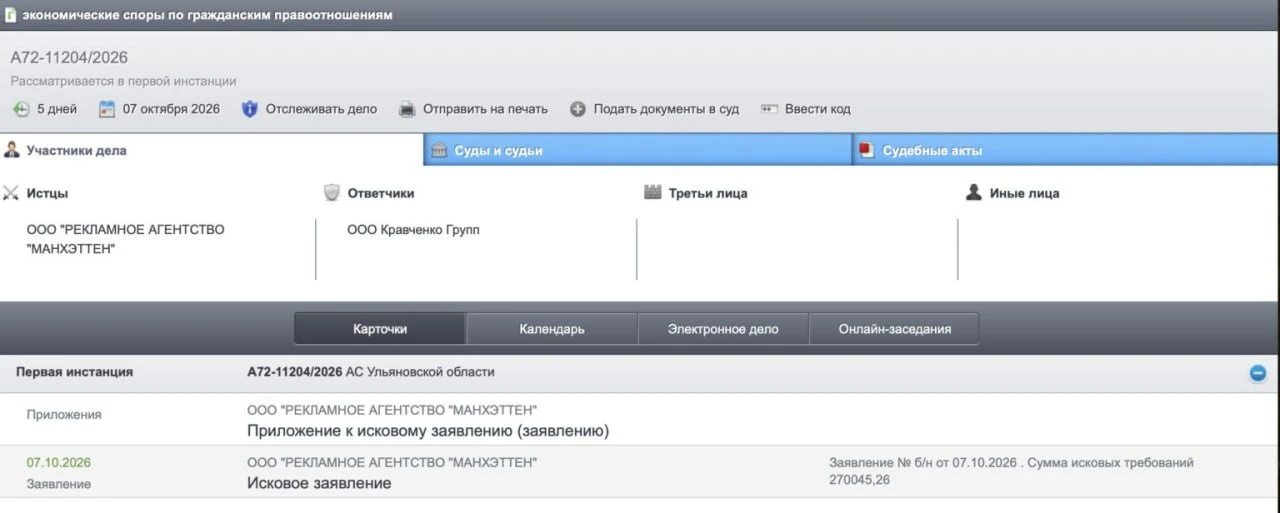
Task: Click the Приложения row label
Action: [64, 414]
